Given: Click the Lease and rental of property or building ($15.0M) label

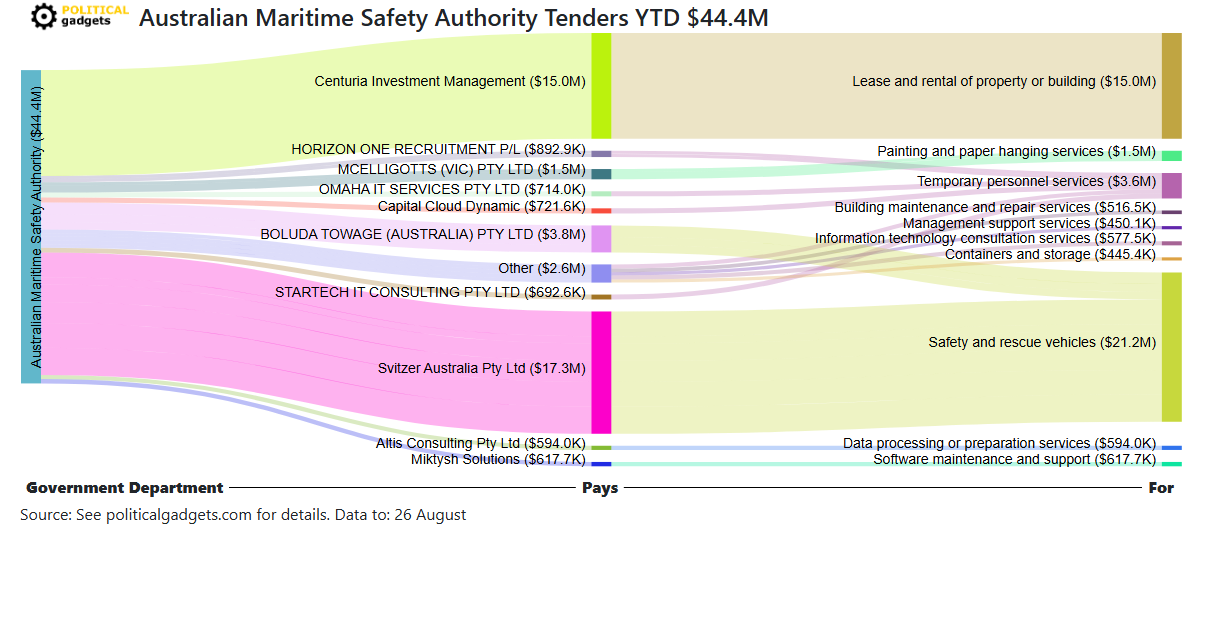Looking at the screenshot, I should click(1004, 81).
